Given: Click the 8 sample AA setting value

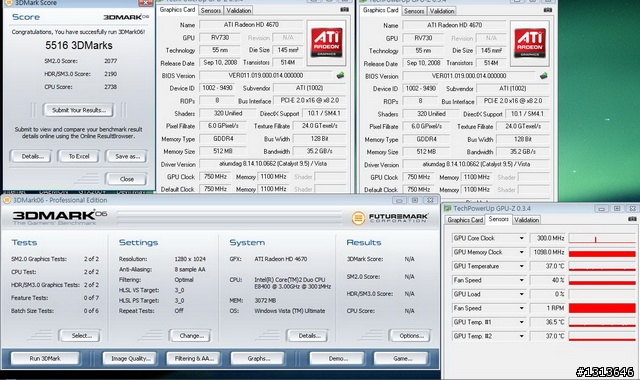Looking at the screenshot, I should click(190, 269).
